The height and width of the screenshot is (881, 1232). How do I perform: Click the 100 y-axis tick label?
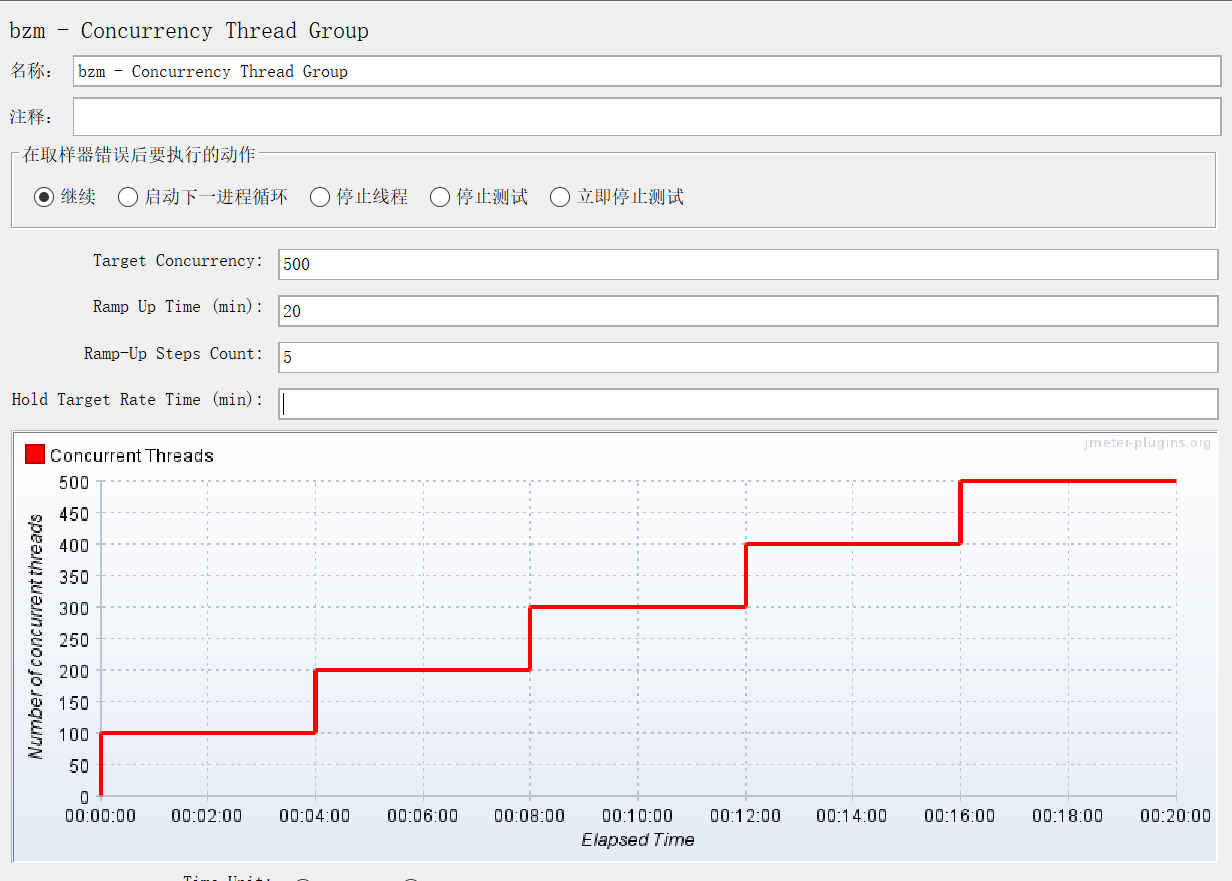(x=75, y=734)
